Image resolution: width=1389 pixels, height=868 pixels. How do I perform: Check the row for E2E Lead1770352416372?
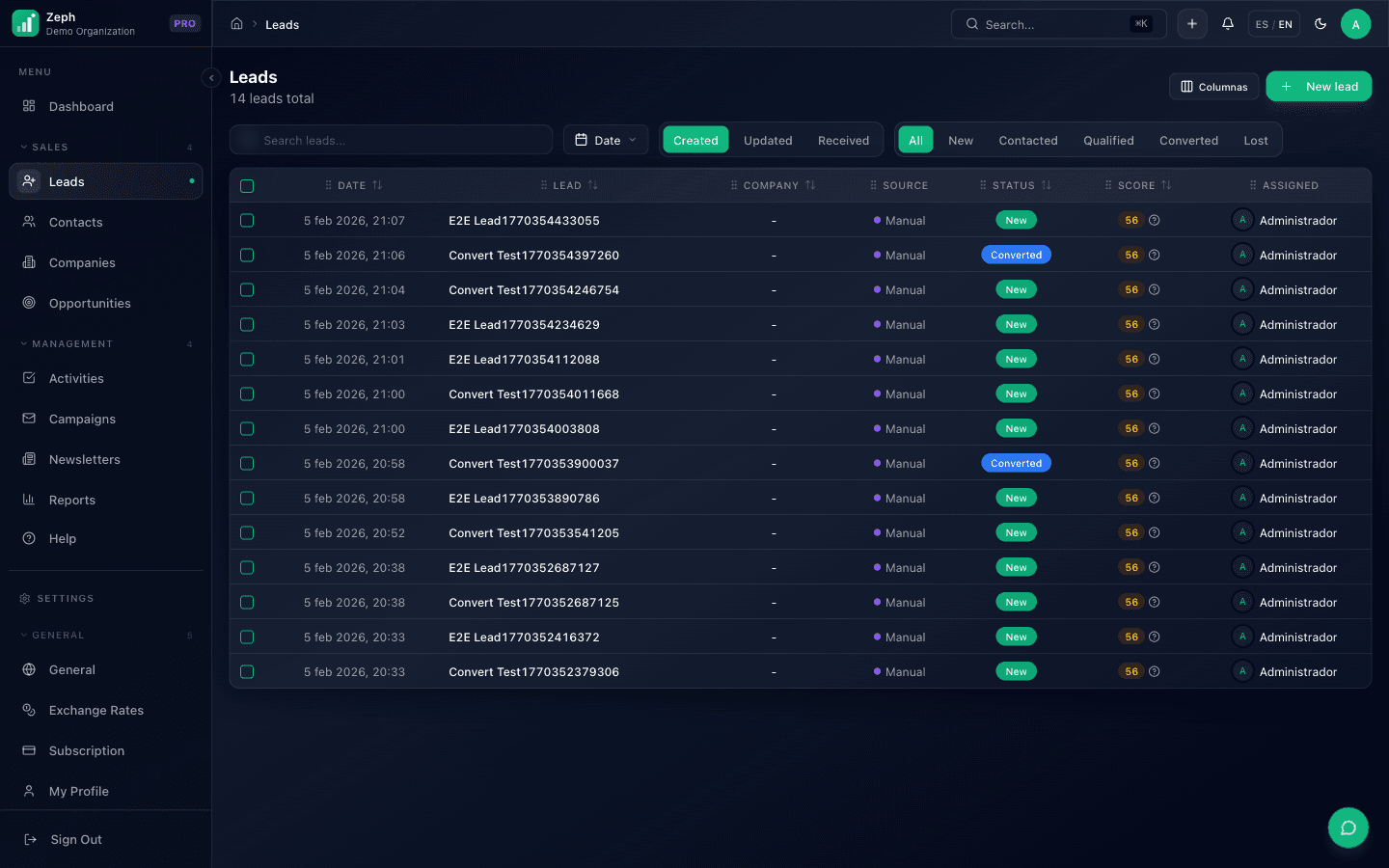(x=247, y=637)
